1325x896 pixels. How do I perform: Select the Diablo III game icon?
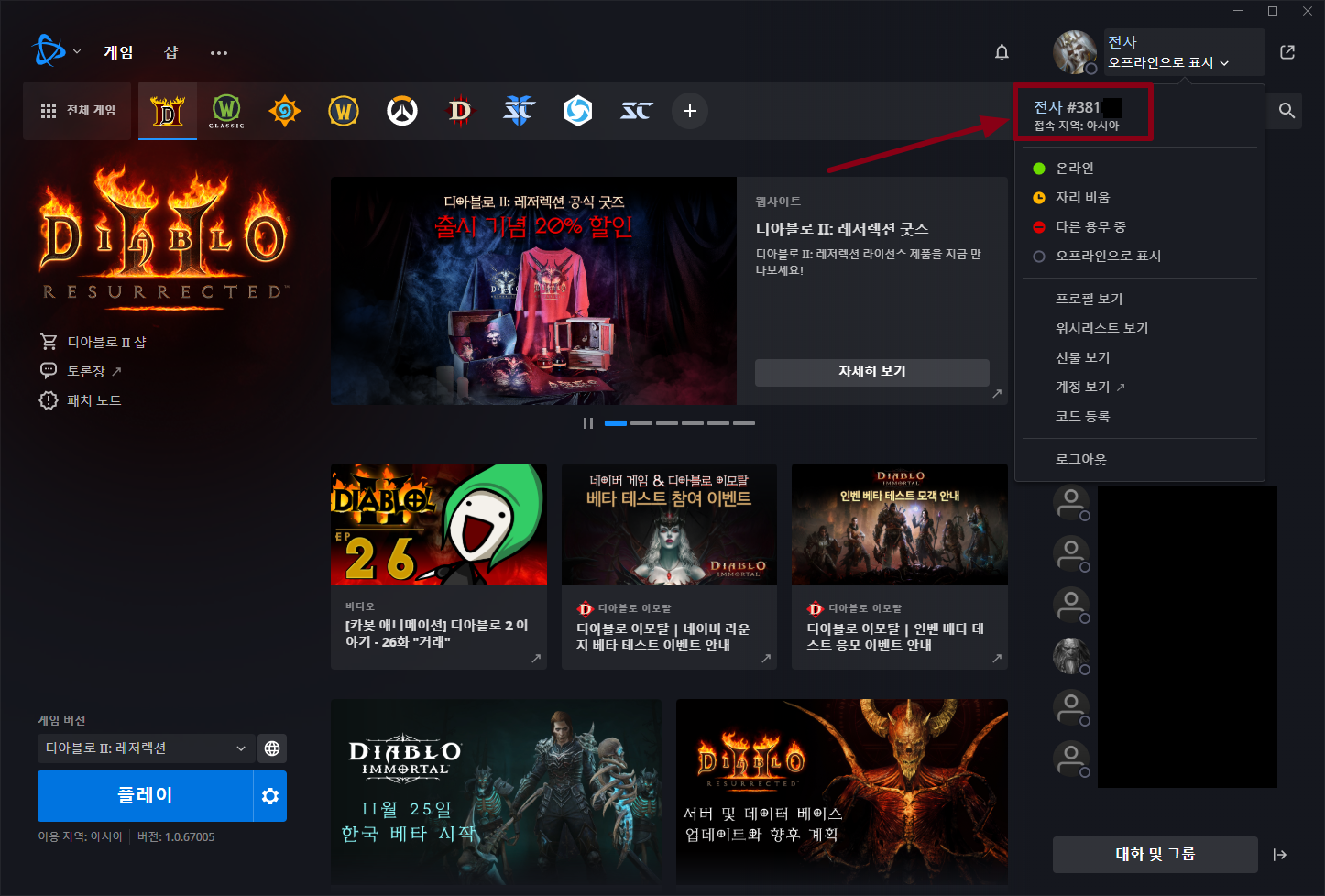(460, 111)
